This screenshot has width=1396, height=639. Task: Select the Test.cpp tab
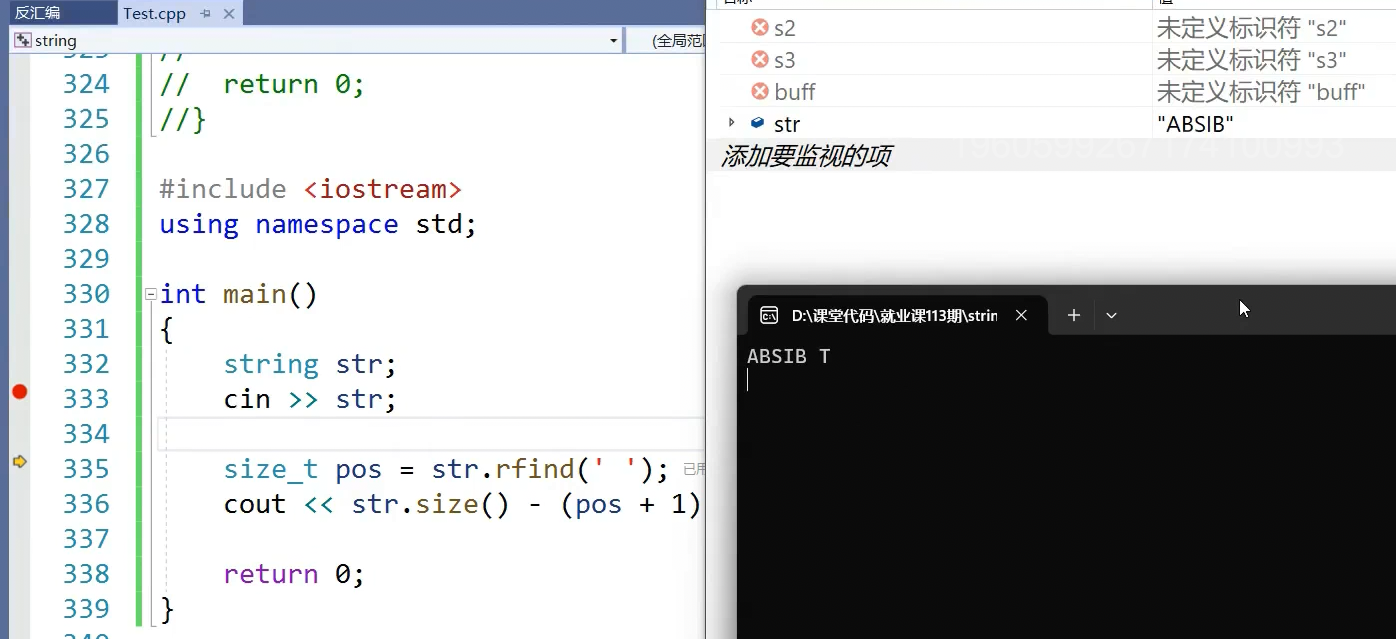coord(154,14)
